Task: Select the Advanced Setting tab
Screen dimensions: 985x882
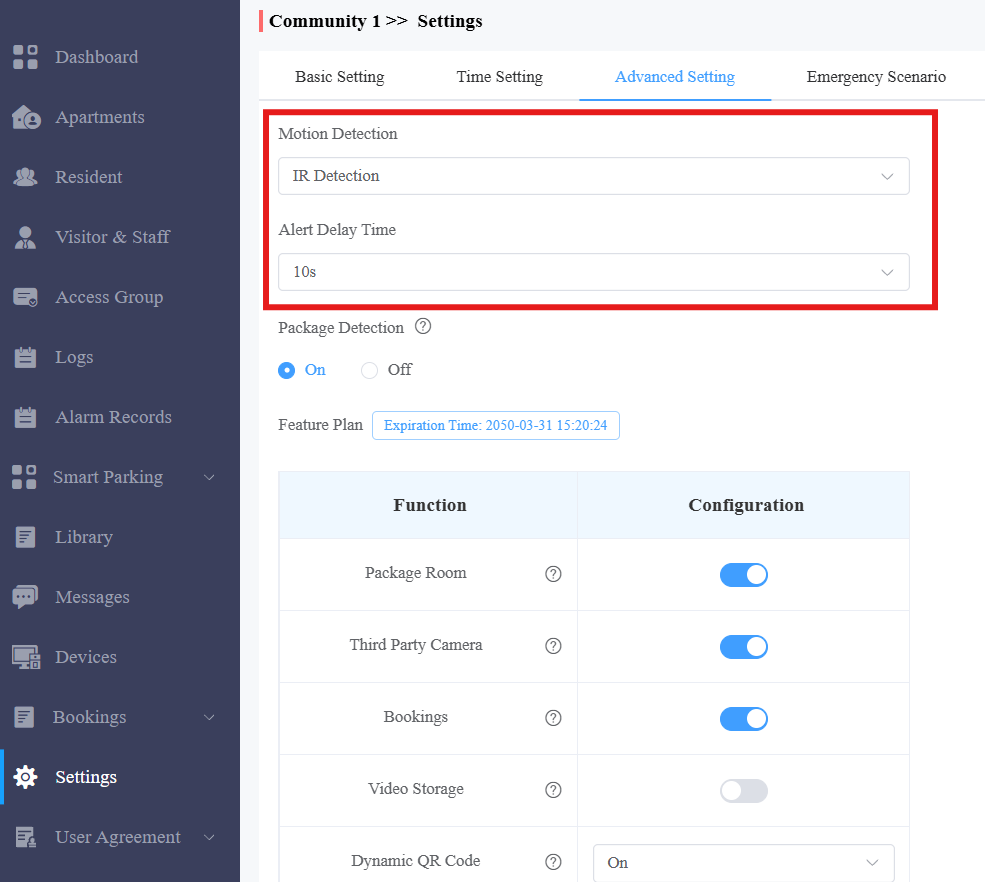Action: (675, 77)
